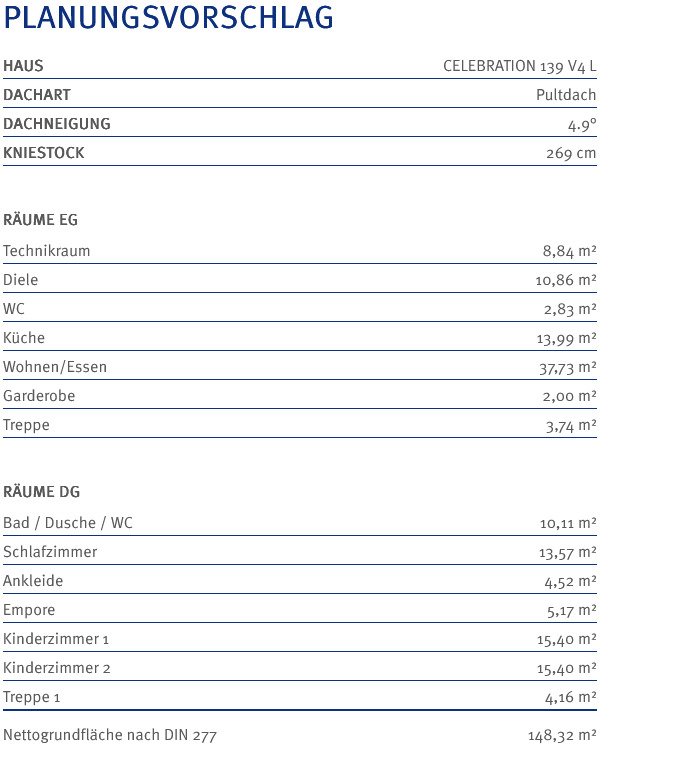675x778 pixels.
Task: Click the Garderobe row
Action: [x=300, y=396]
